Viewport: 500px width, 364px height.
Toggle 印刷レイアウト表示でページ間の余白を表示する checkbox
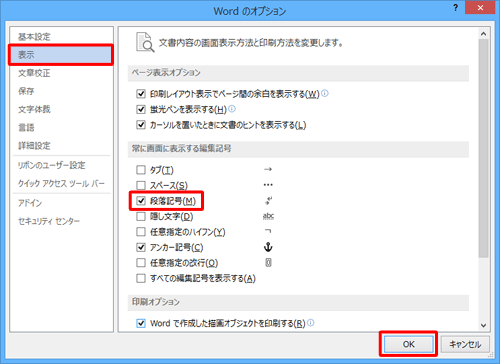point(141,94)
